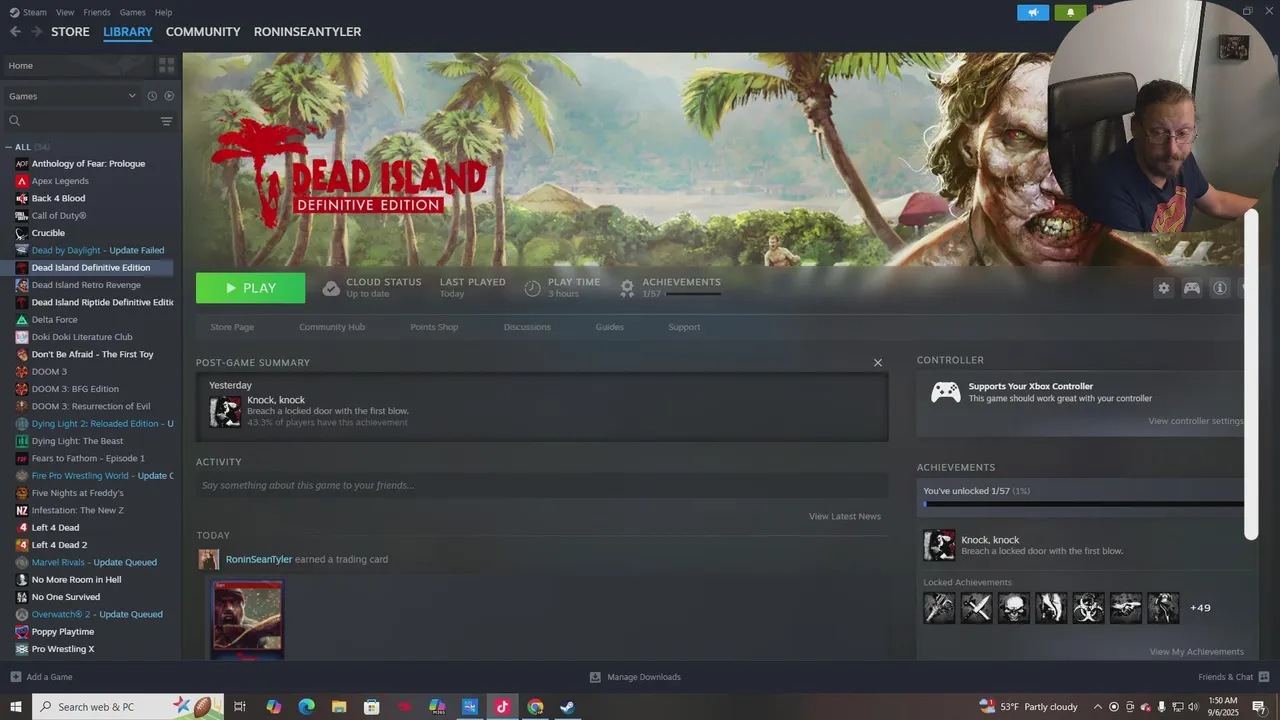Click the Knock, knock achievement icon in Achievements panel
This screenshot has width=1280, height=720.
coord(939,545)
